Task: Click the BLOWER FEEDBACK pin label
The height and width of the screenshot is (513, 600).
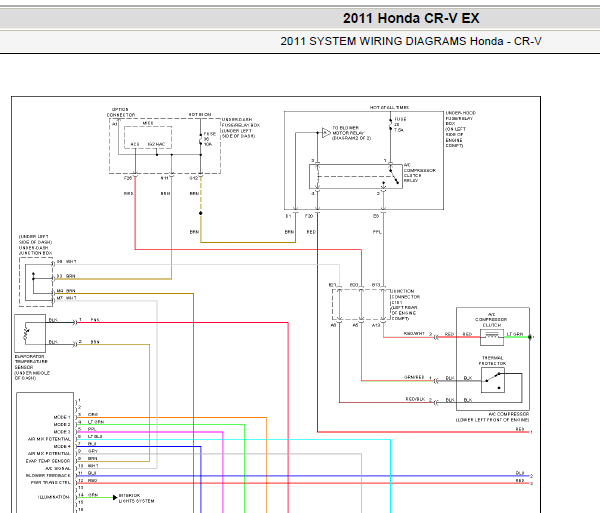Action: coord(48,476)
